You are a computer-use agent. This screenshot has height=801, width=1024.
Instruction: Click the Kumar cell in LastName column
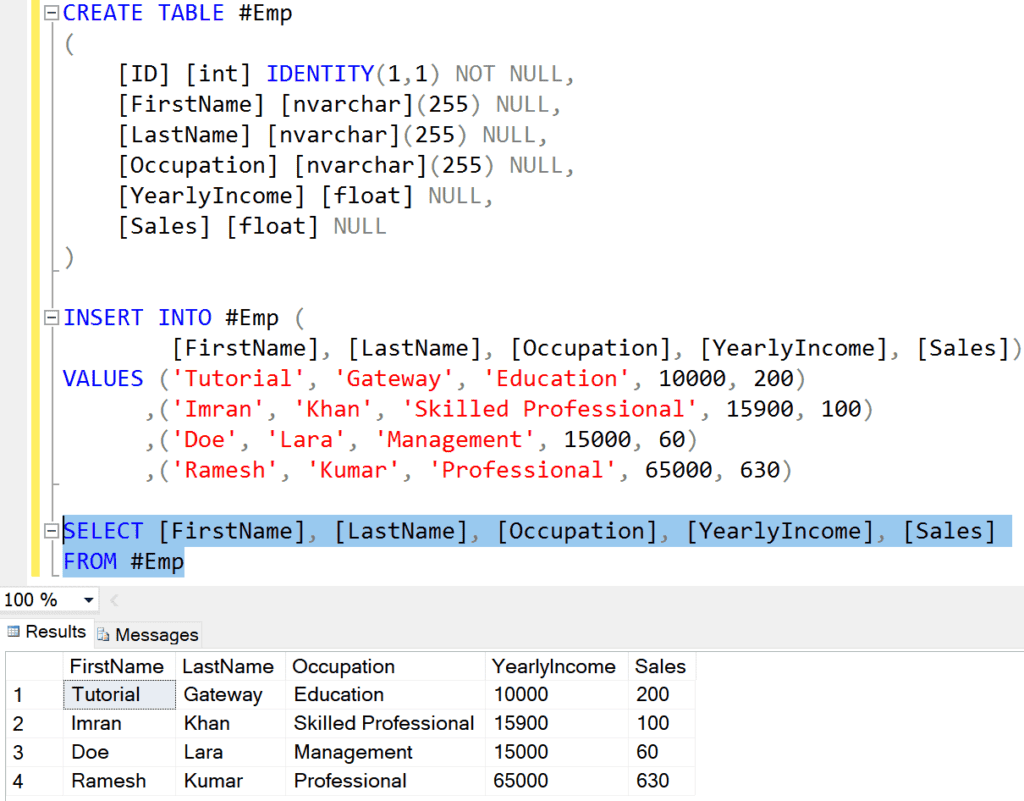(211, 781)
